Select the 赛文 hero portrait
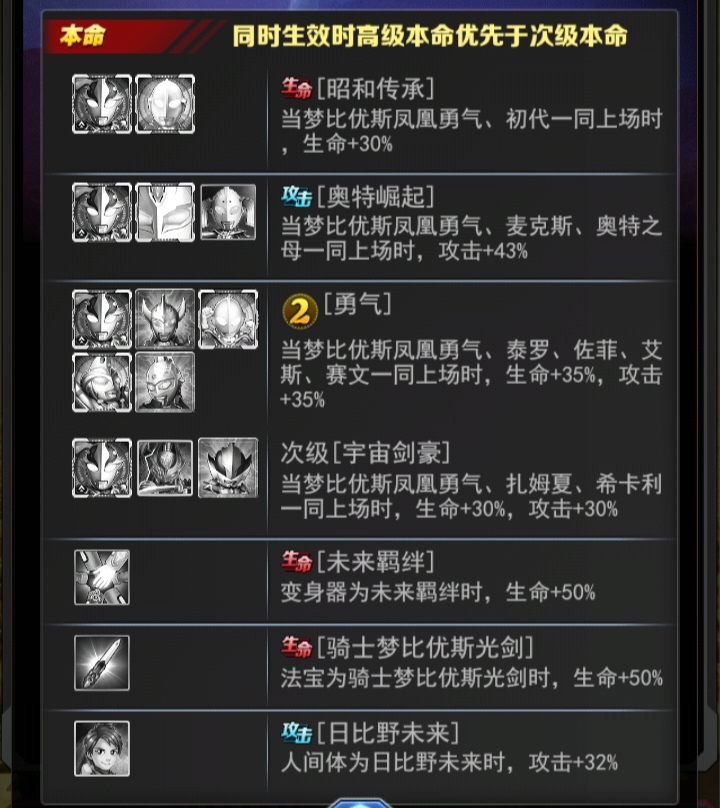Image resolution: width=720 pixels, height=808 pixels. click(165, 382)
